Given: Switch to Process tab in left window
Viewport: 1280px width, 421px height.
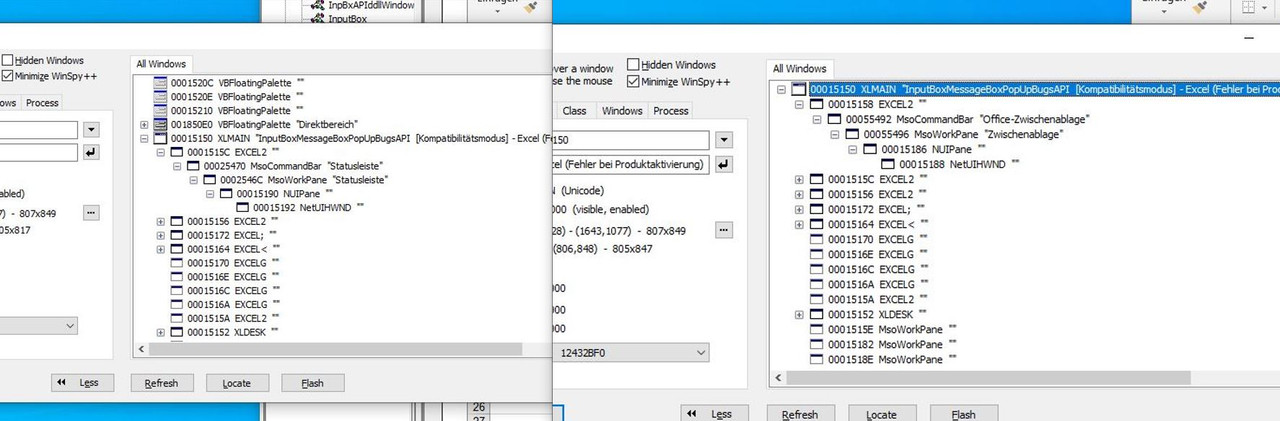Looking at the screenshot, I should tap(42, 103).
